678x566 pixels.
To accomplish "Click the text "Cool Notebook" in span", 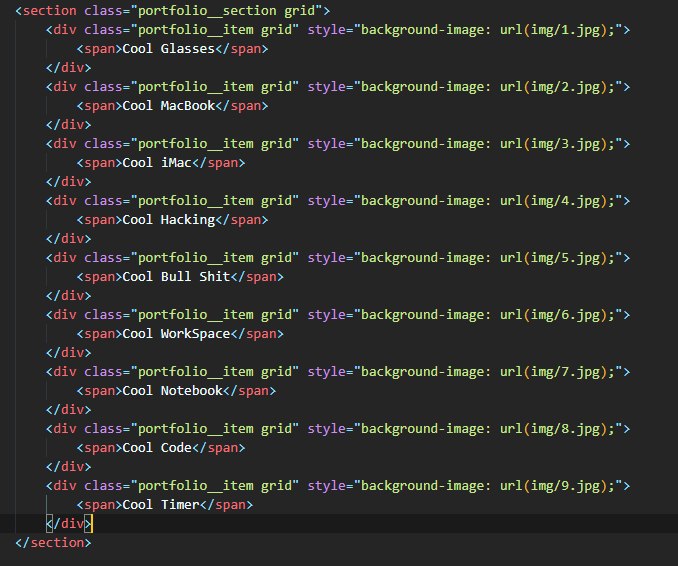I will pos(173,391).
